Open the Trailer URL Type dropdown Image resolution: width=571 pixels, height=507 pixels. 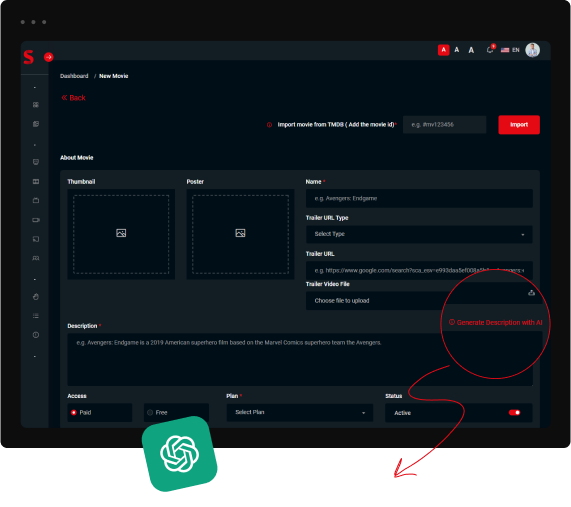[419, 234]
